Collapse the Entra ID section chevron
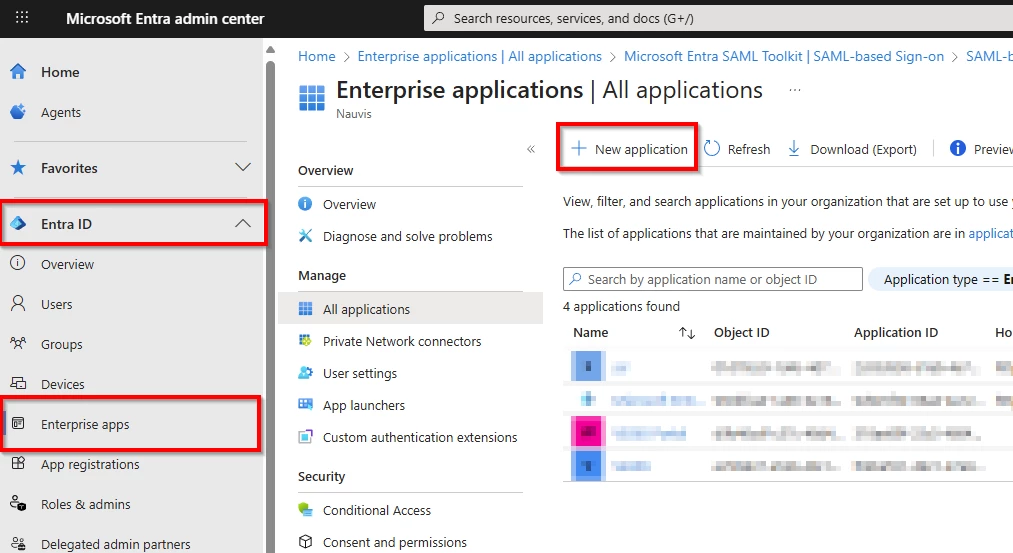1013x553 pixels. [243, 224]
